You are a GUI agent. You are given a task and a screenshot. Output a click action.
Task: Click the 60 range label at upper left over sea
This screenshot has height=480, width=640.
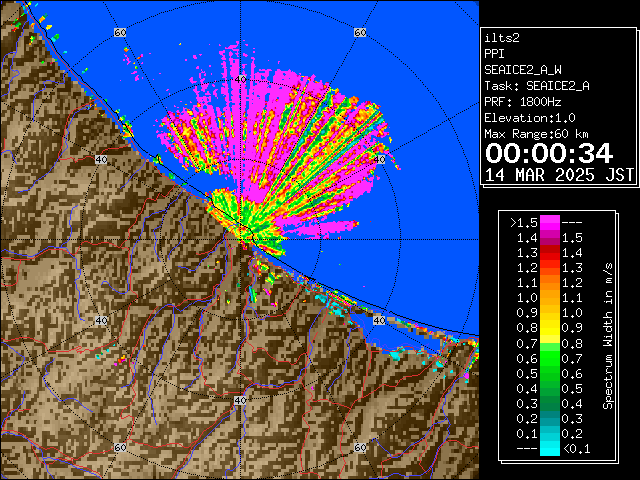(x=120, y=32)
